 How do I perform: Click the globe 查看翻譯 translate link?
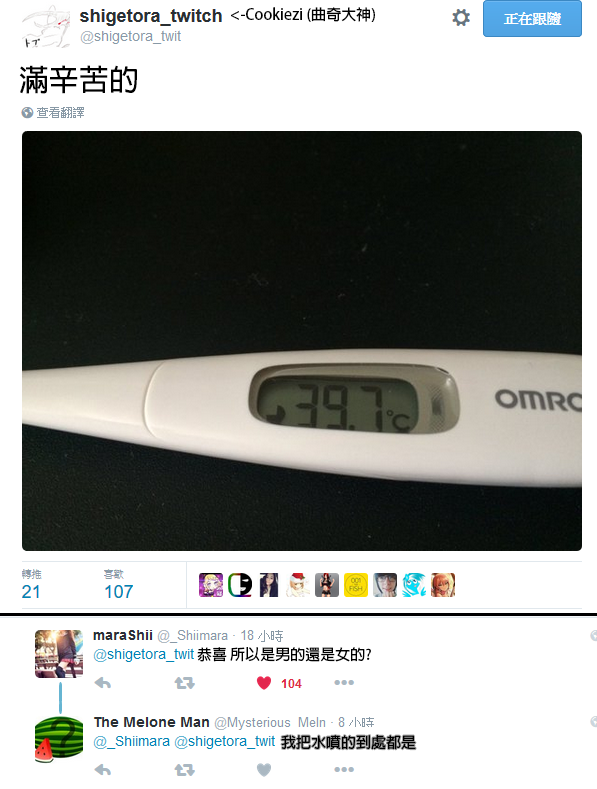(x=53, y=112)
